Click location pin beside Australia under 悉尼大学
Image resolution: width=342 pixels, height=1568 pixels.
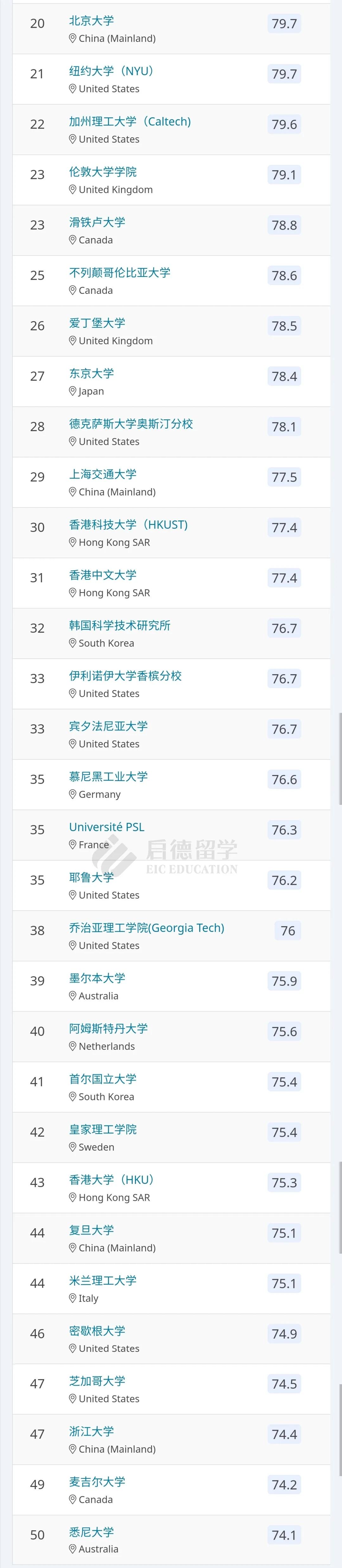click(x=73, y=1549)
